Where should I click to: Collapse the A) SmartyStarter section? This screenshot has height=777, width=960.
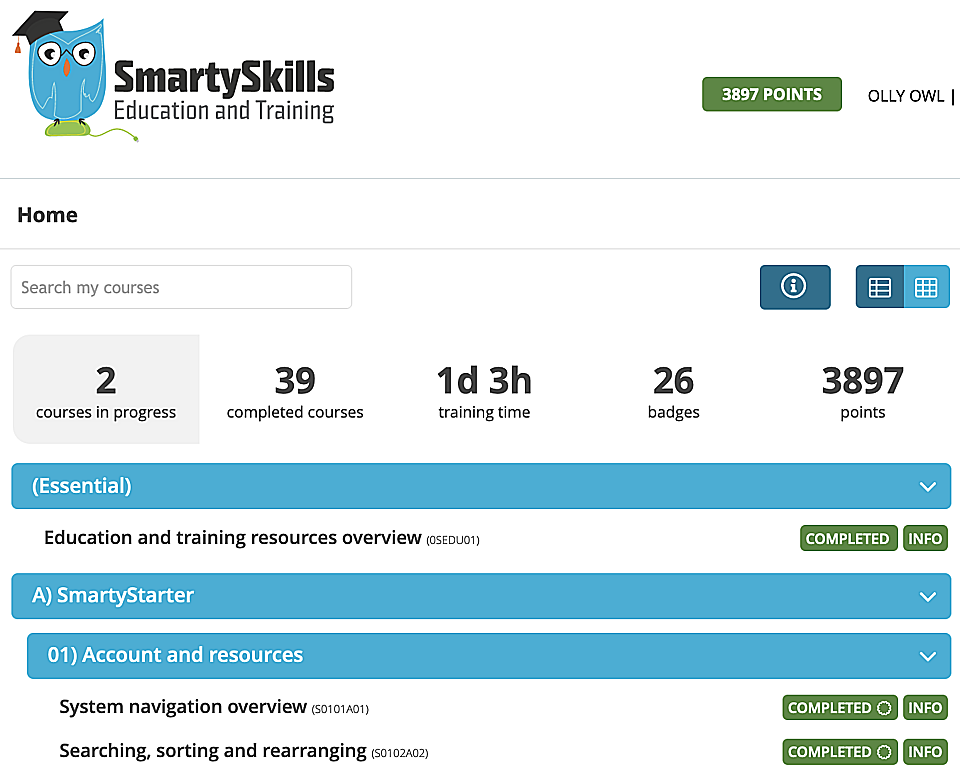[927, 596]
